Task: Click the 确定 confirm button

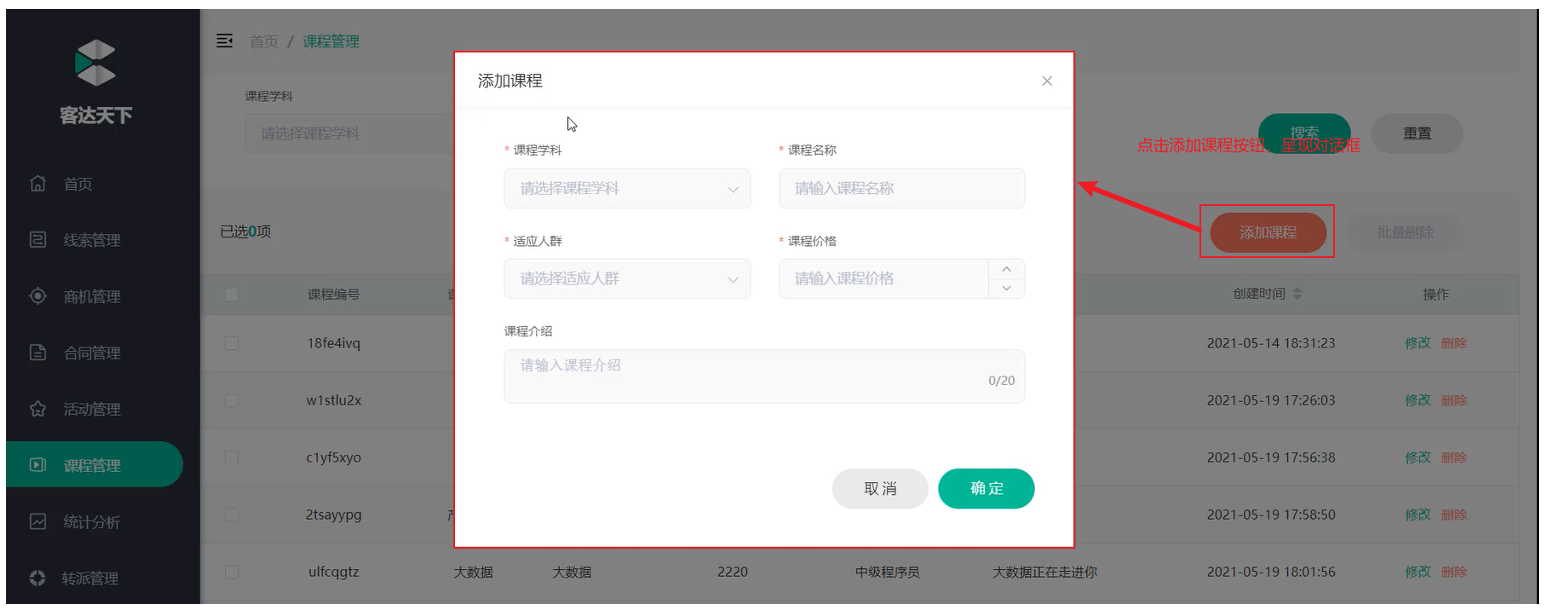Action: tap(986, 489)
